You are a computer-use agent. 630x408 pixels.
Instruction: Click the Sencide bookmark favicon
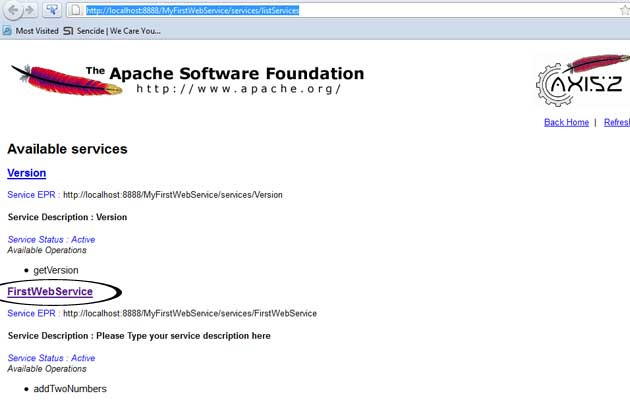(x=68, y=31)
